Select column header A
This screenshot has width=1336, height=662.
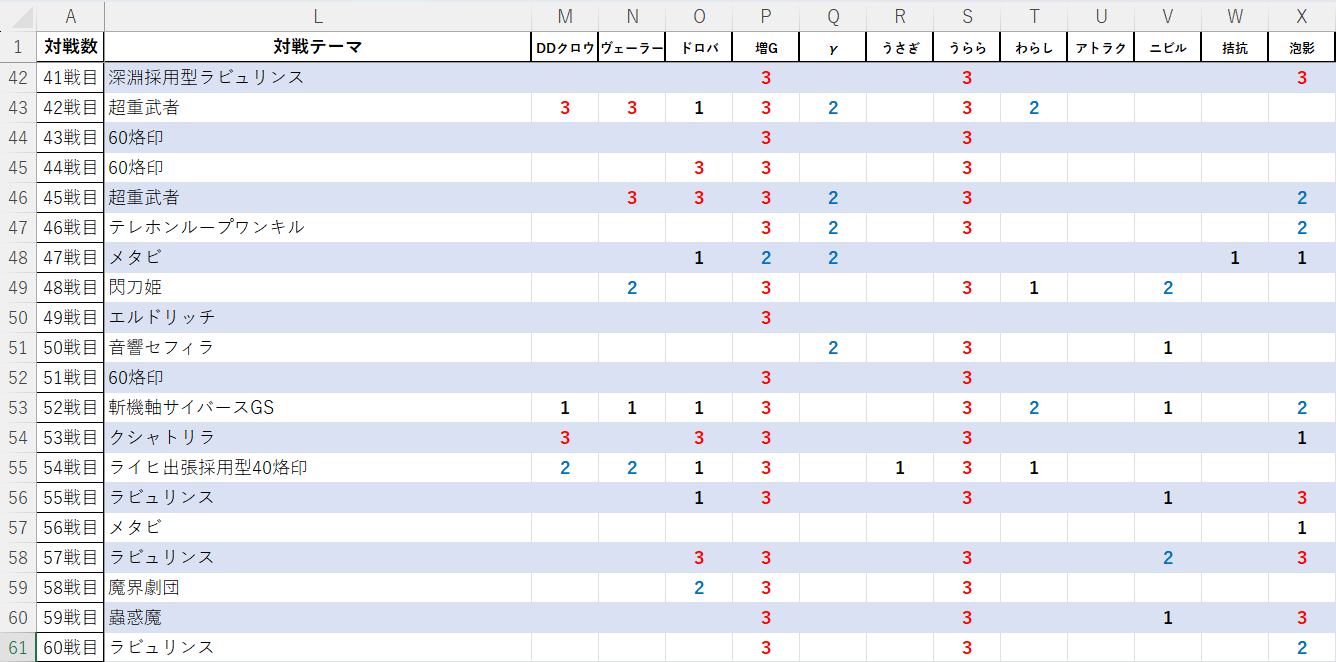(70, 16)
